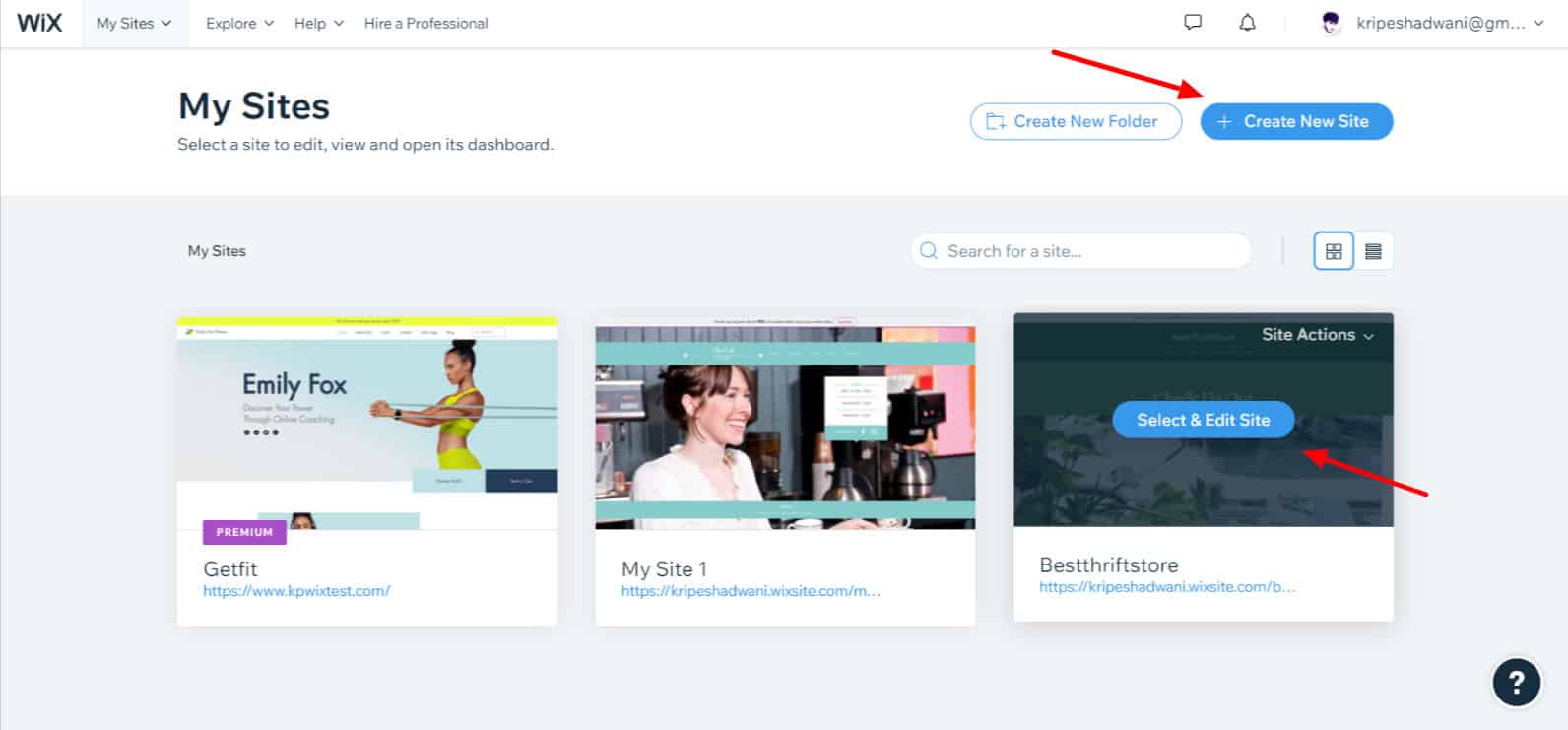Click Create New Site button
The width and height of the screenshot is (1568, 730).
[x=1296, y=121]
